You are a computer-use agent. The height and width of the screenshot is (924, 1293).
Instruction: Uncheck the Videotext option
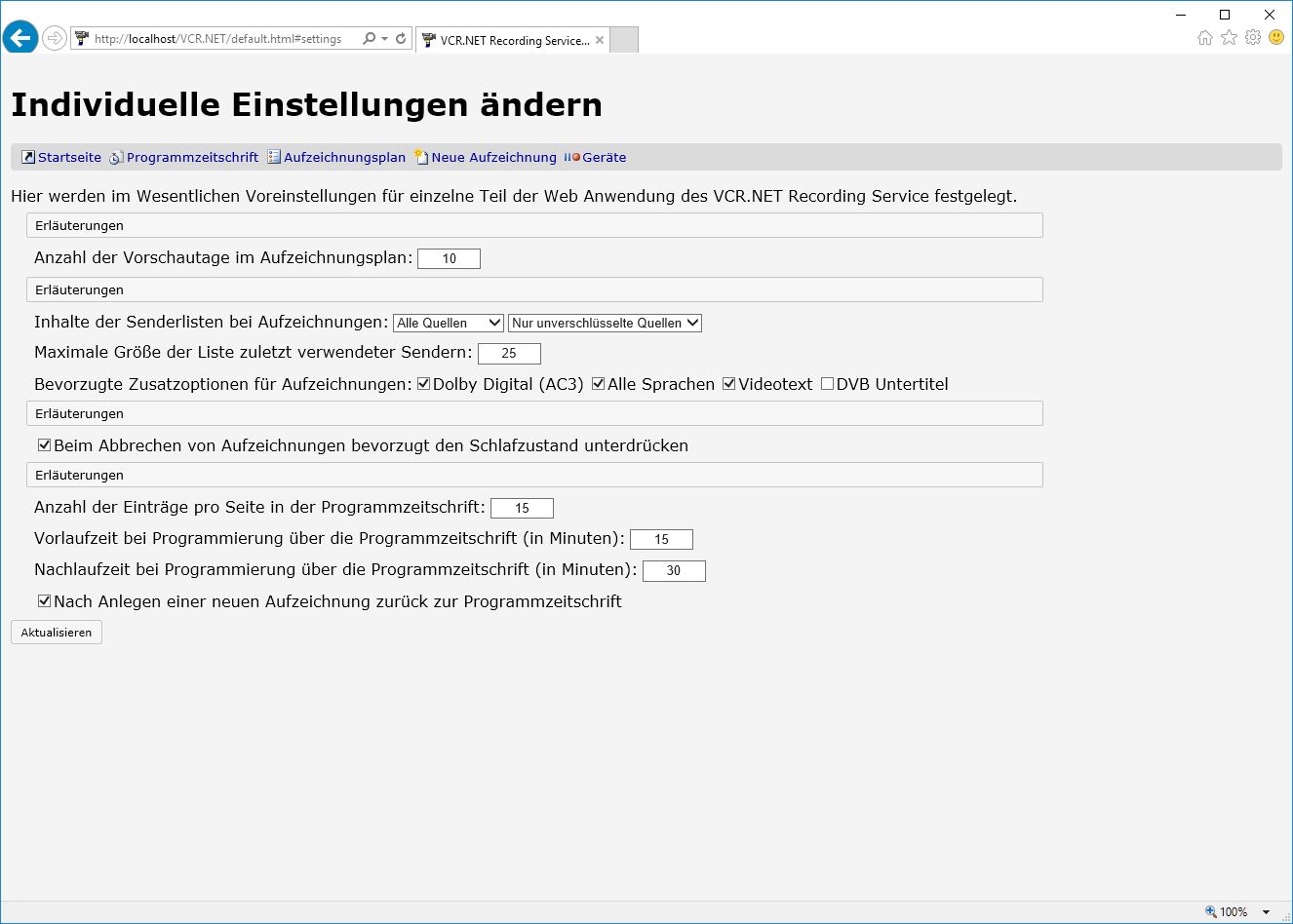(729, 384)
